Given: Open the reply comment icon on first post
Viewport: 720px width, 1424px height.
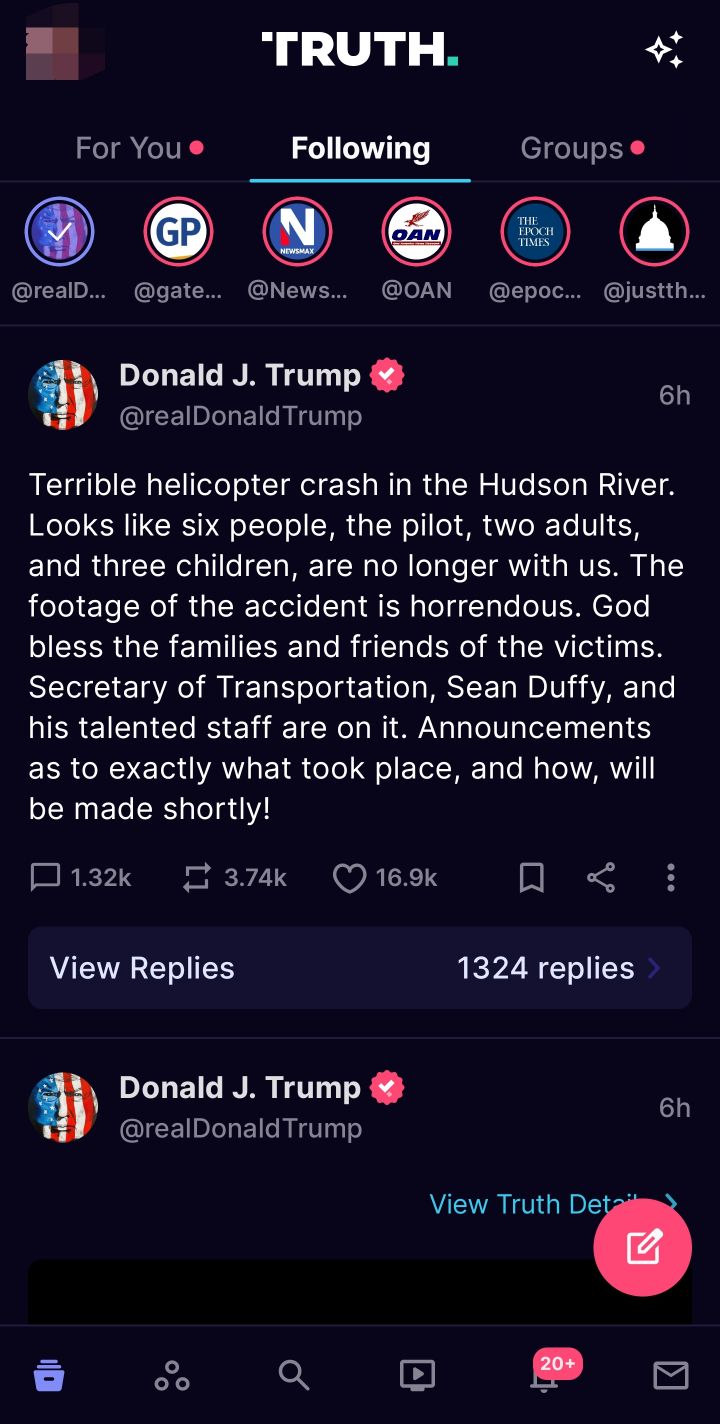Looking at the screenshot, I should click(46, 878).
